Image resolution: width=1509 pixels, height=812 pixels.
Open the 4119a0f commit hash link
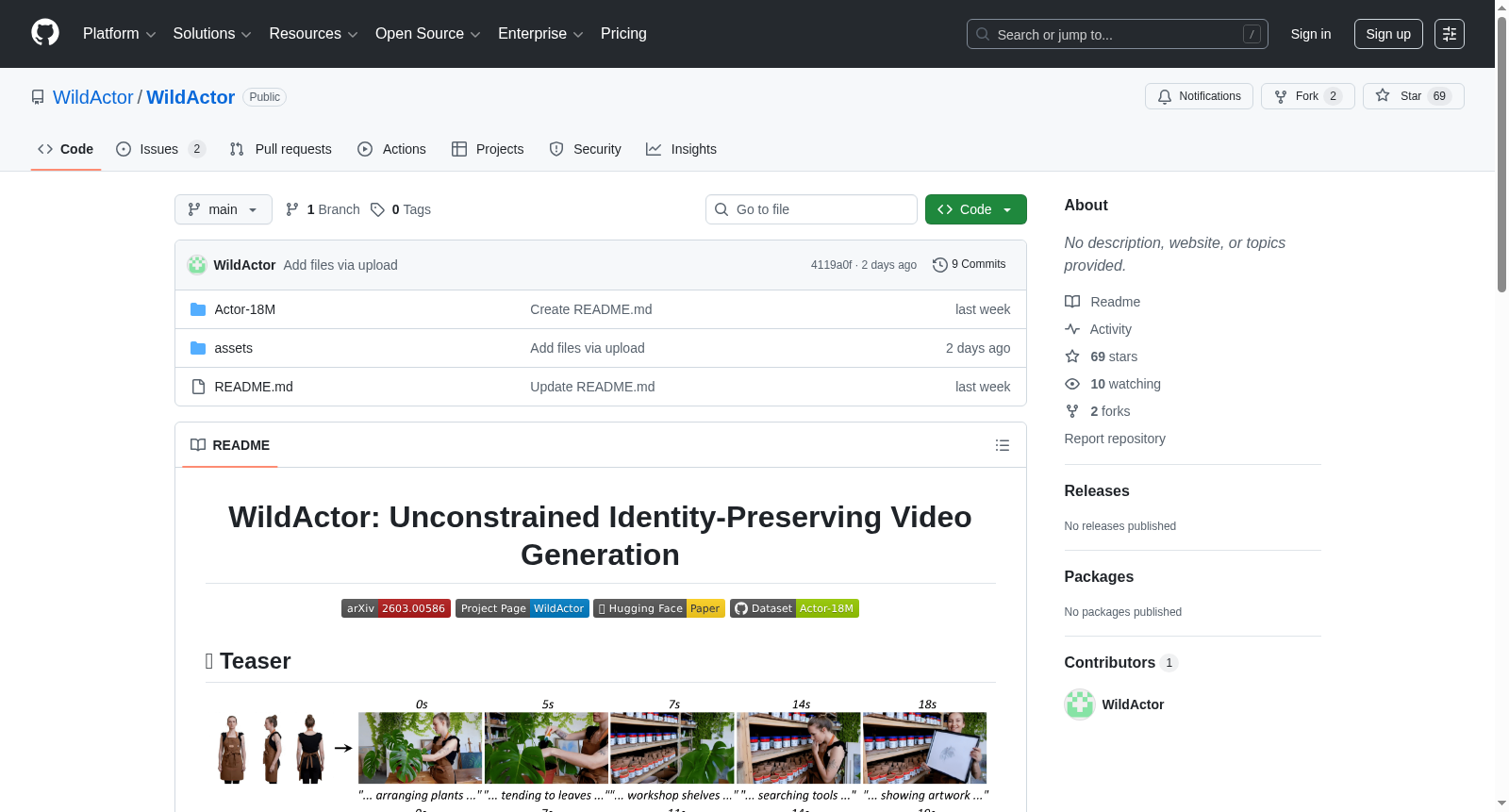[831, 265]
